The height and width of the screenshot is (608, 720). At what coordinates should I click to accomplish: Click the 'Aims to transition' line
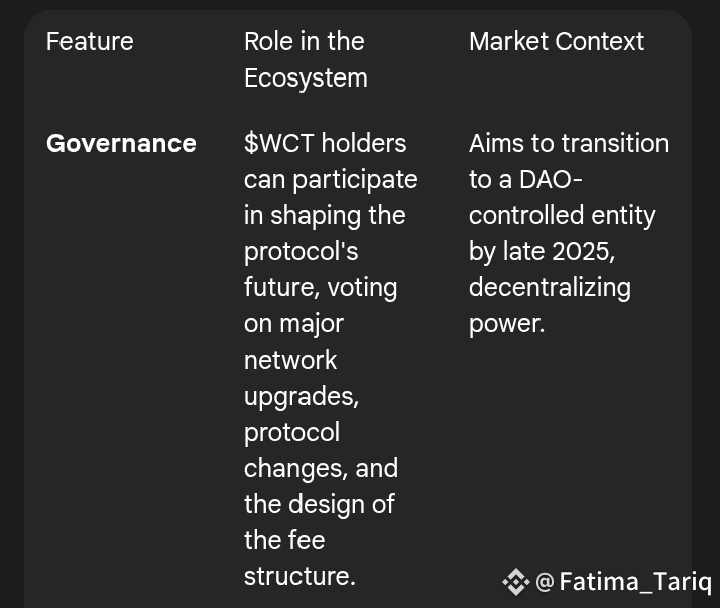point(569,143)
